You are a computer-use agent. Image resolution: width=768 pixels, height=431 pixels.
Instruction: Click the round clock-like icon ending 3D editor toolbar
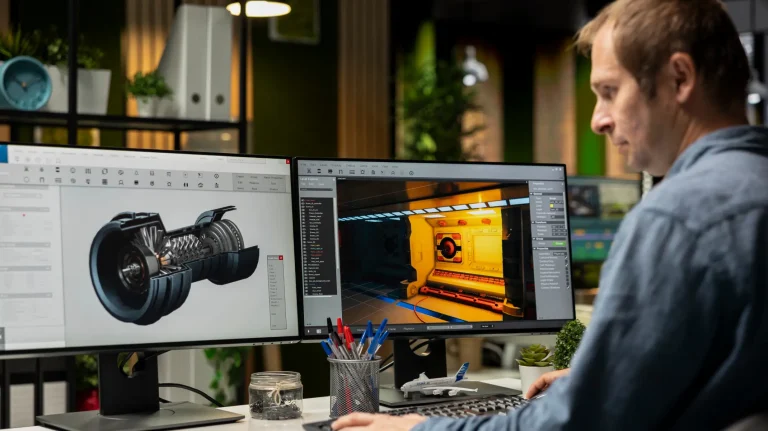411,173
